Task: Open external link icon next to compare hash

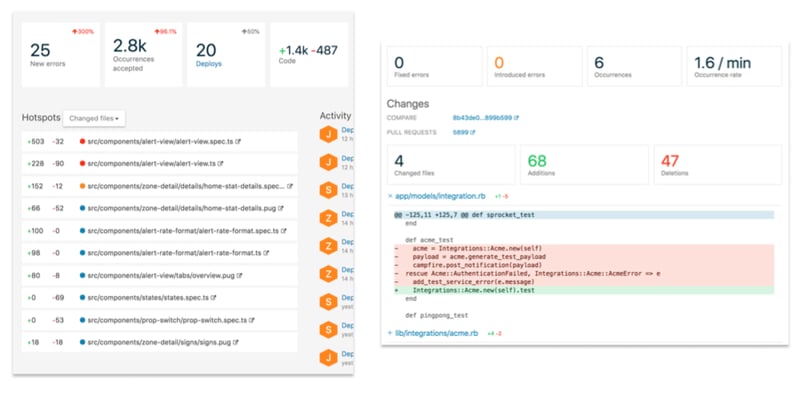Action: (x=516, y=118)
